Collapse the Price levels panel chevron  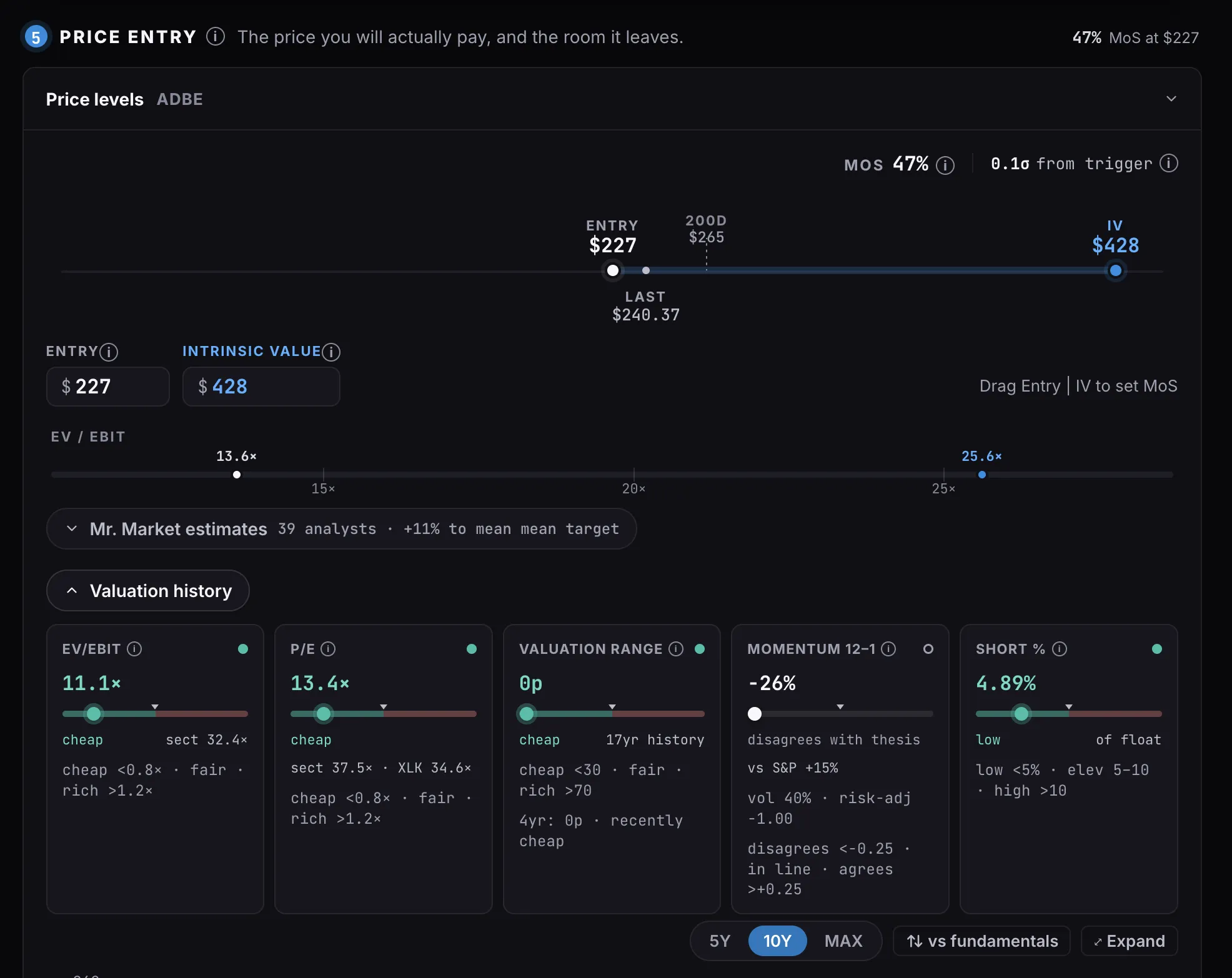[1171, 99]
